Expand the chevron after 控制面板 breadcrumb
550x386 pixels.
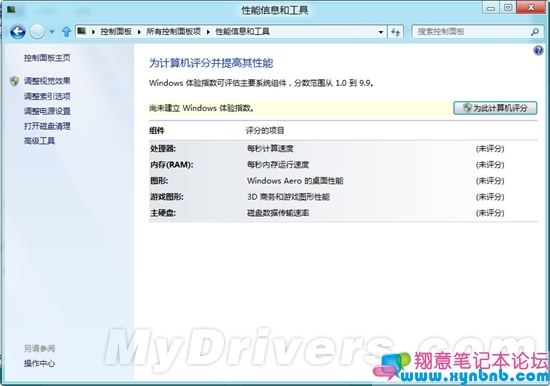[139, 32]
